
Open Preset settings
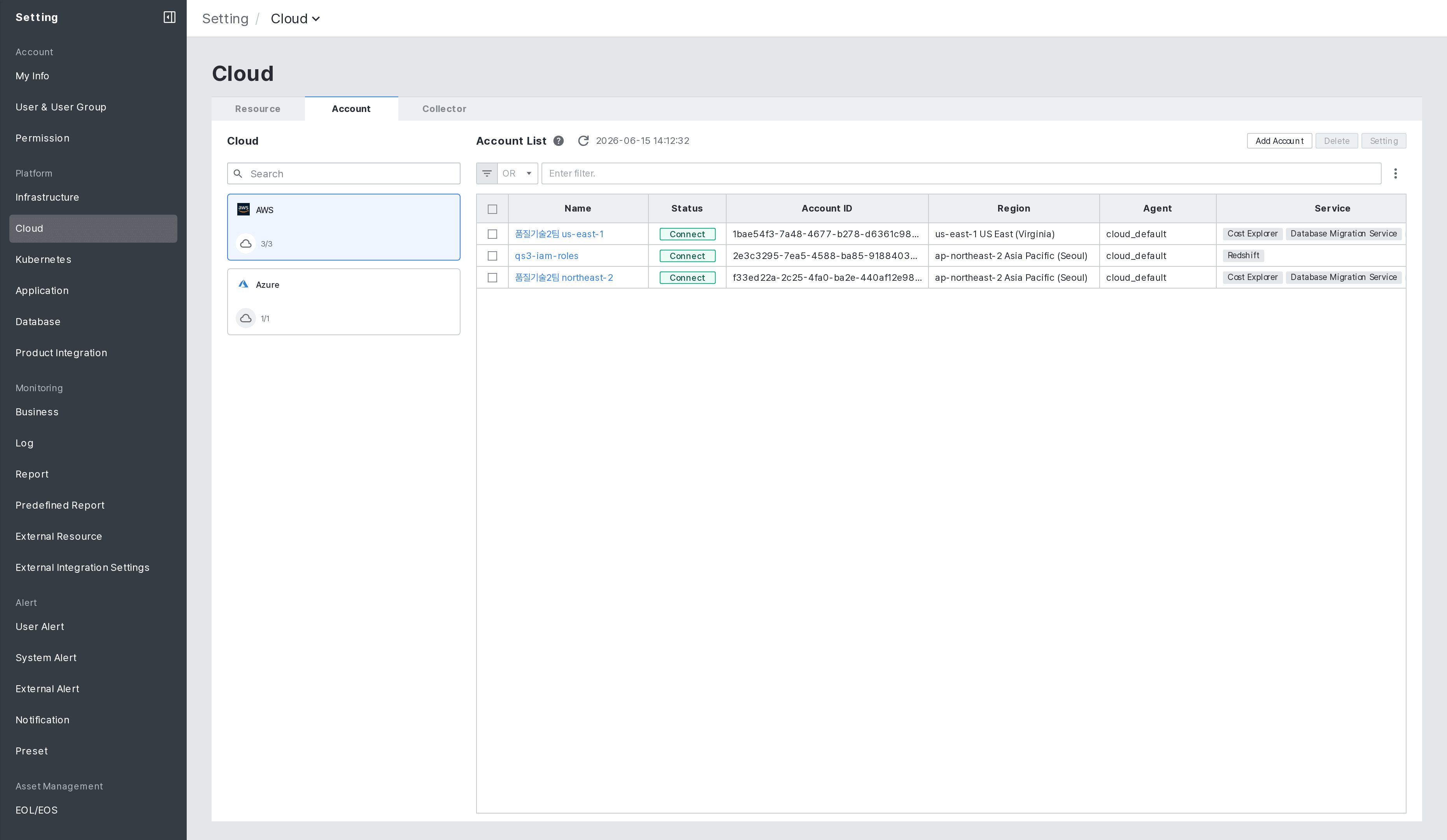coord(93,751)
